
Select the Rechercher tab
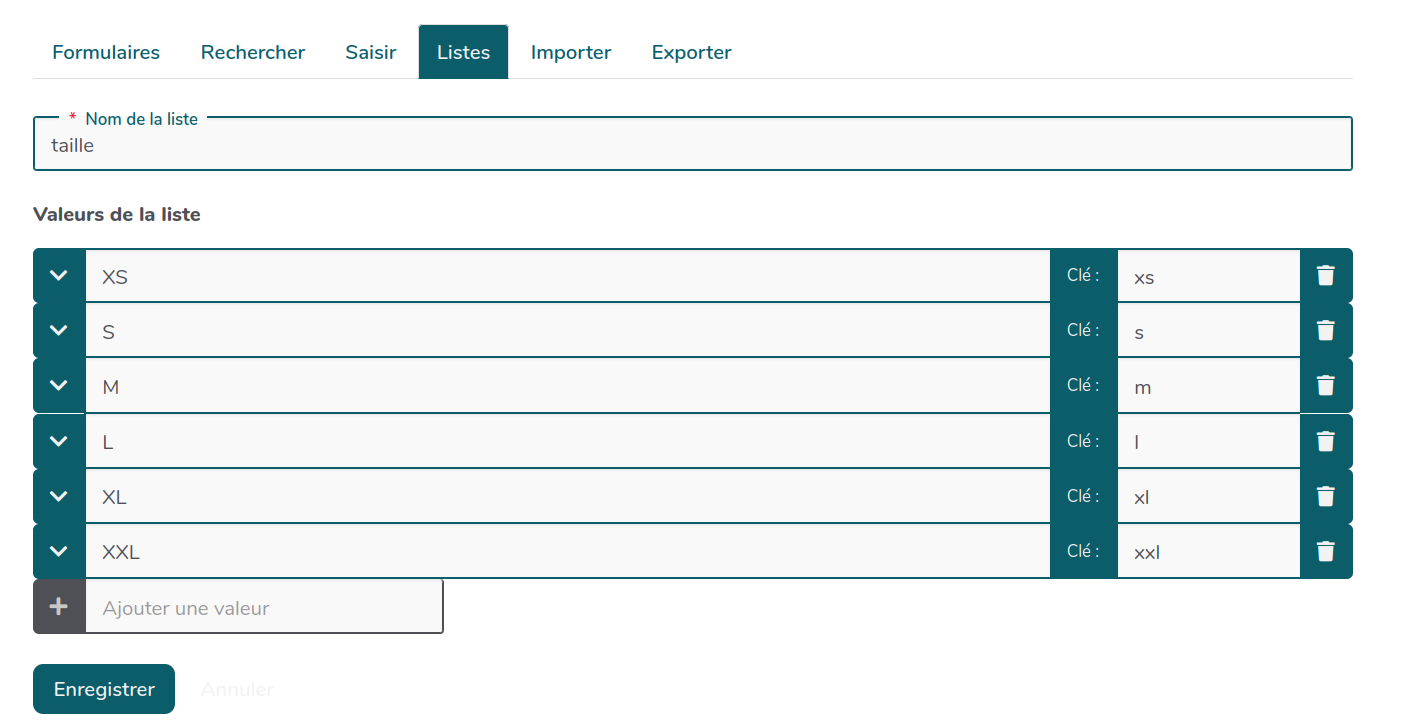[x=253, y=52]
